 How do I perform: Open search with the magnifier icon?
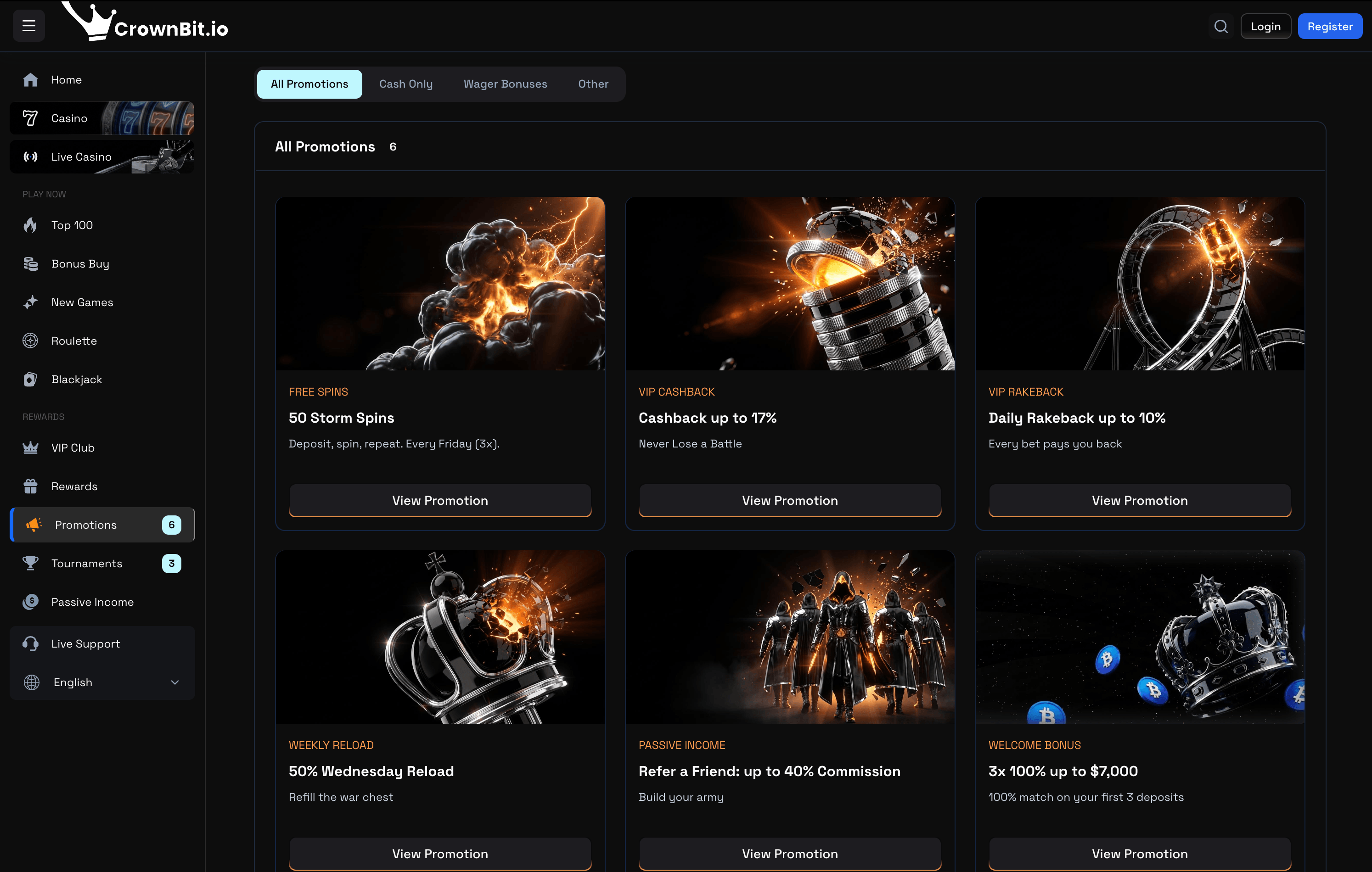point(1220,26)
